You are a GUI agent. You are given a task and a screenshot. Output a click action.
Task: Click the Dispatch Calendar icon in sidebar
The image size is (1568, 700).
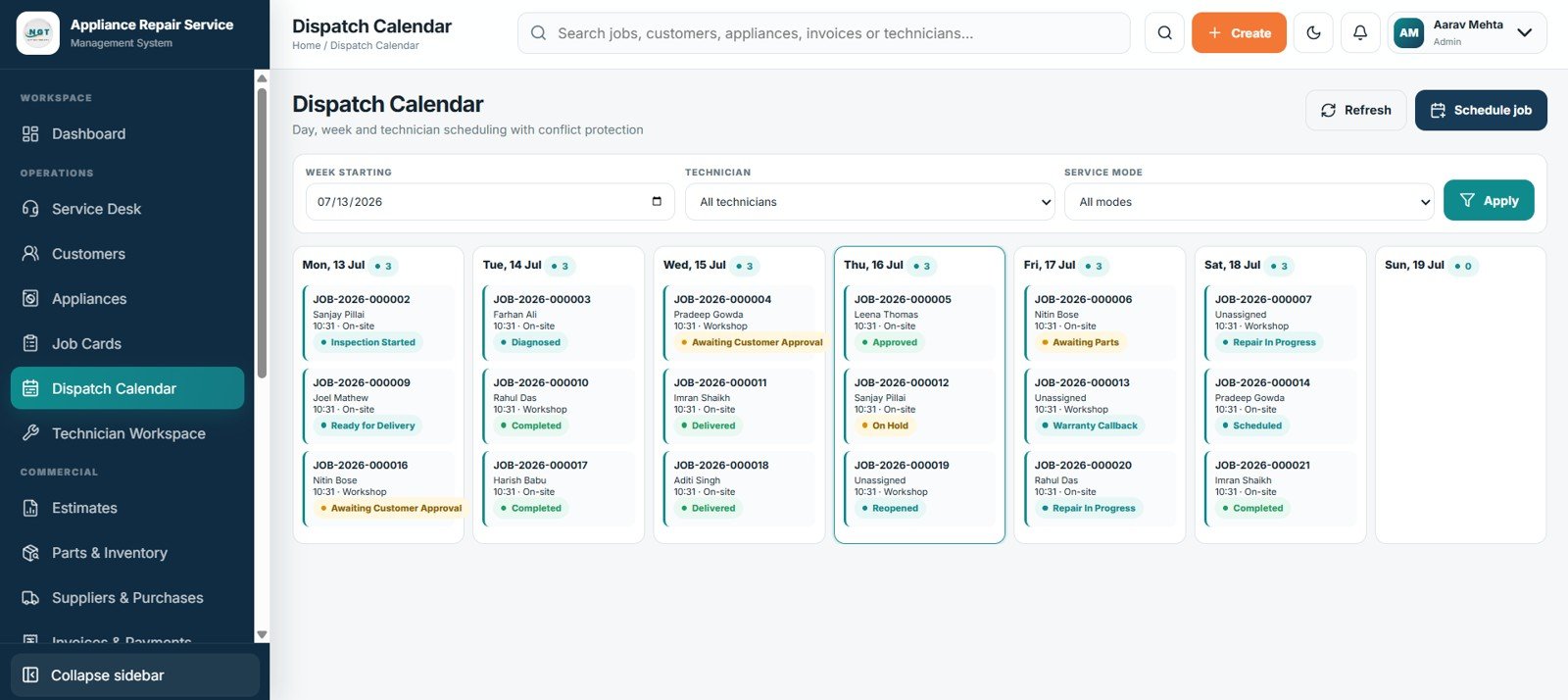[30, 389]
